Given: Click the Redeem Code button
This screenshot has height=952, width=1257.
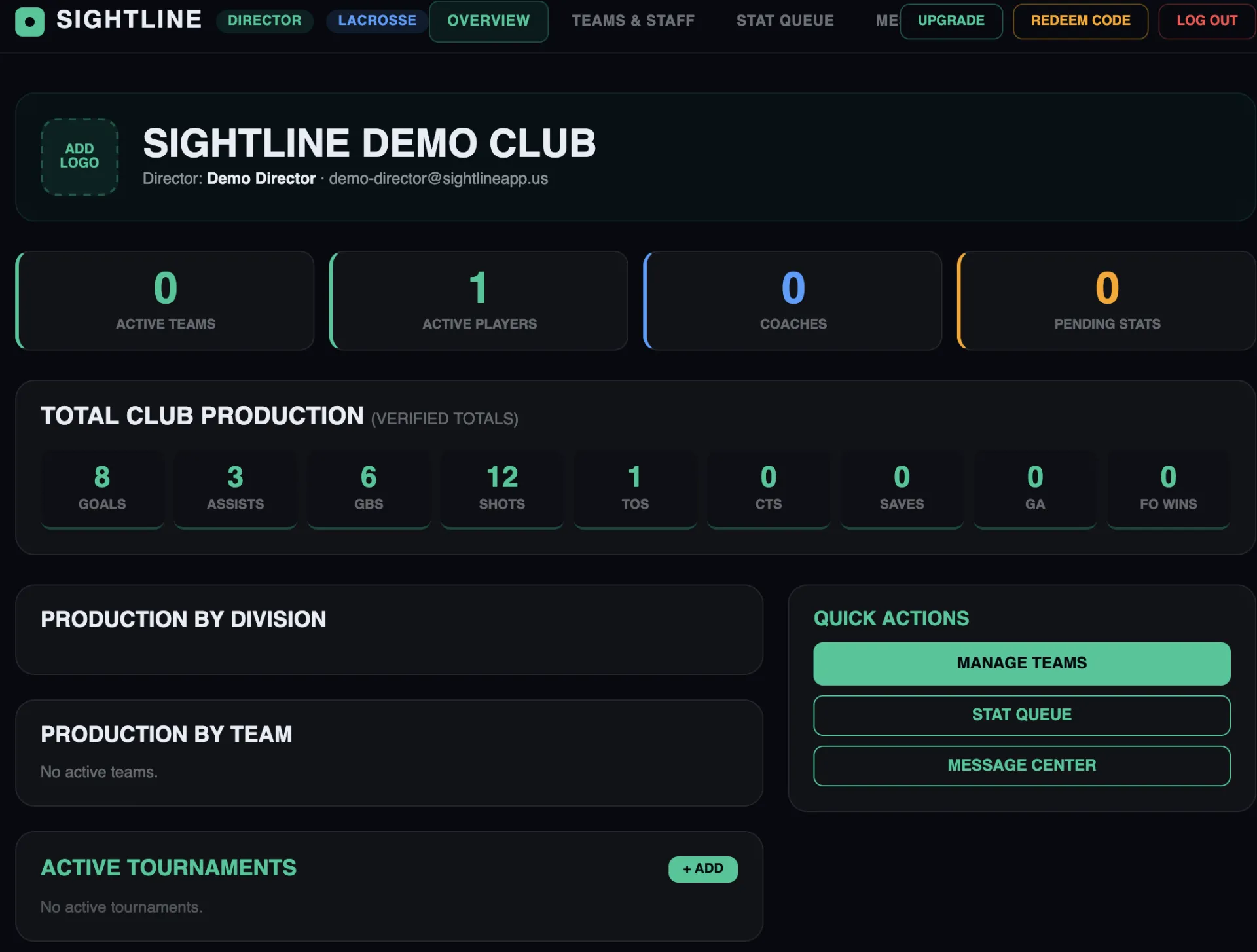Looking at the screenshot, I should pyautogui.click(x=1080, y=21).
